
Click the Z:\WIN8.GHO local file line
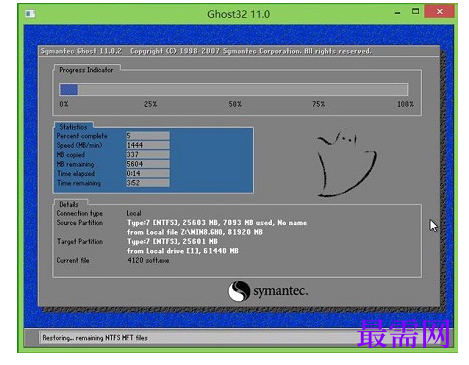195,232
